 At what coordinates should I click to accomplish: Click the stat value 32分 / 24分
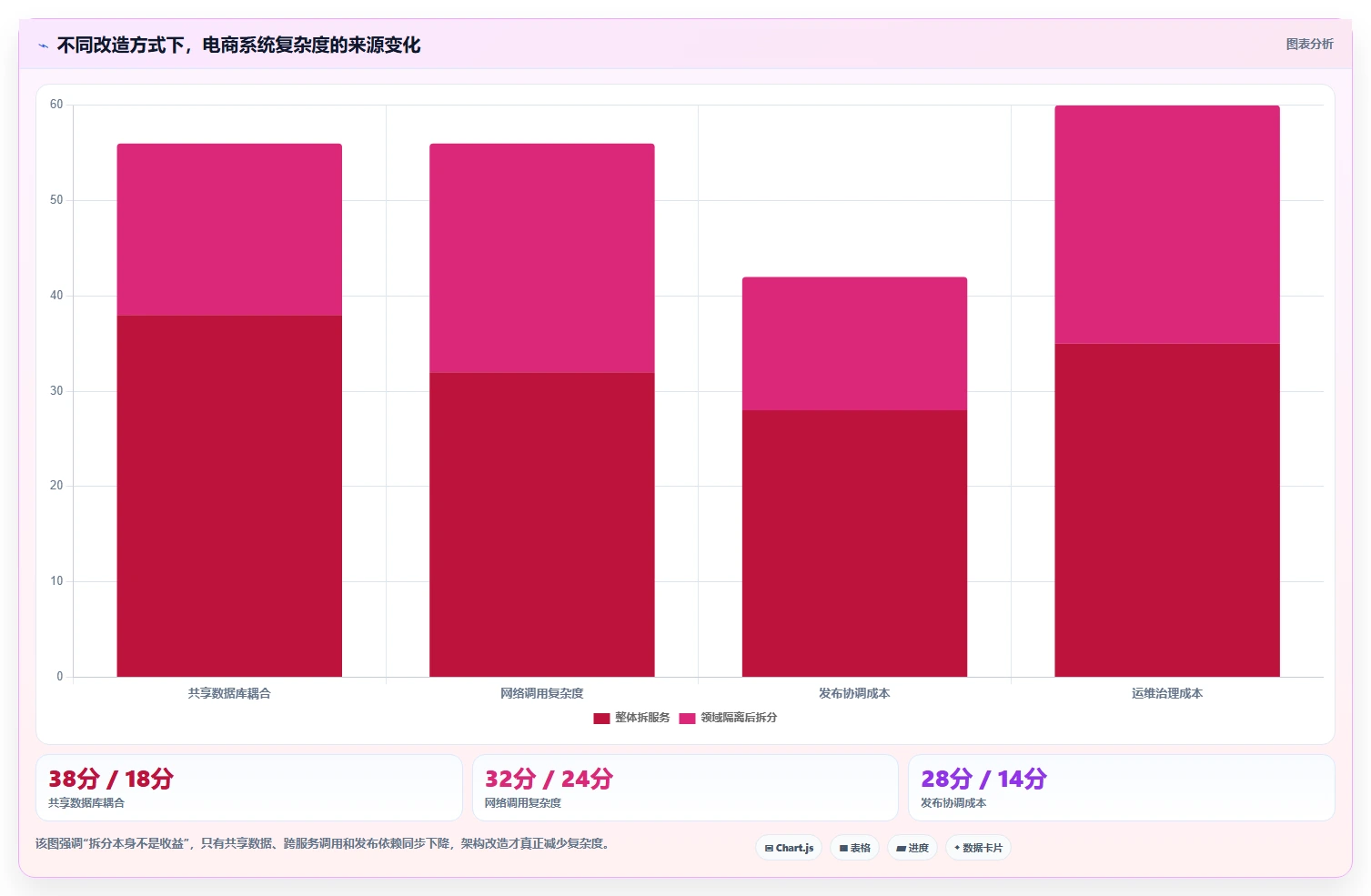549,780
